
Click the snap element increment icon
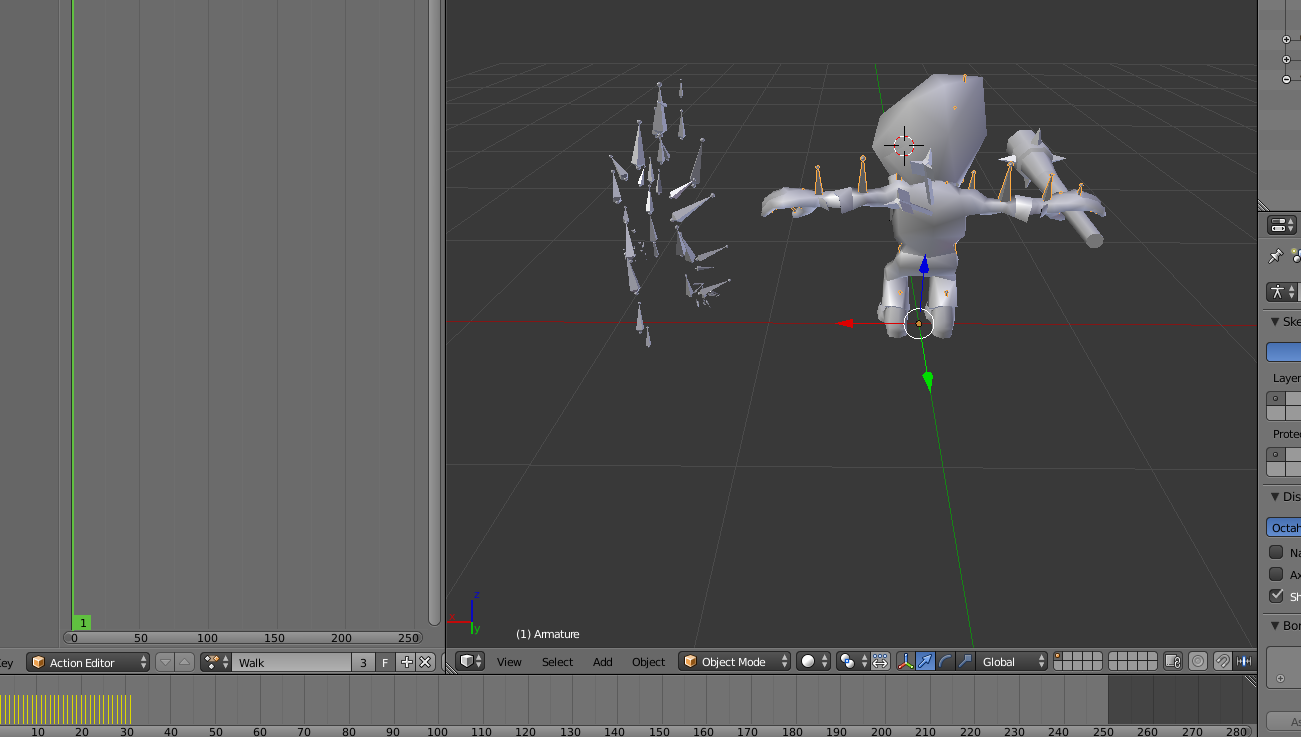click(1245, 661)
